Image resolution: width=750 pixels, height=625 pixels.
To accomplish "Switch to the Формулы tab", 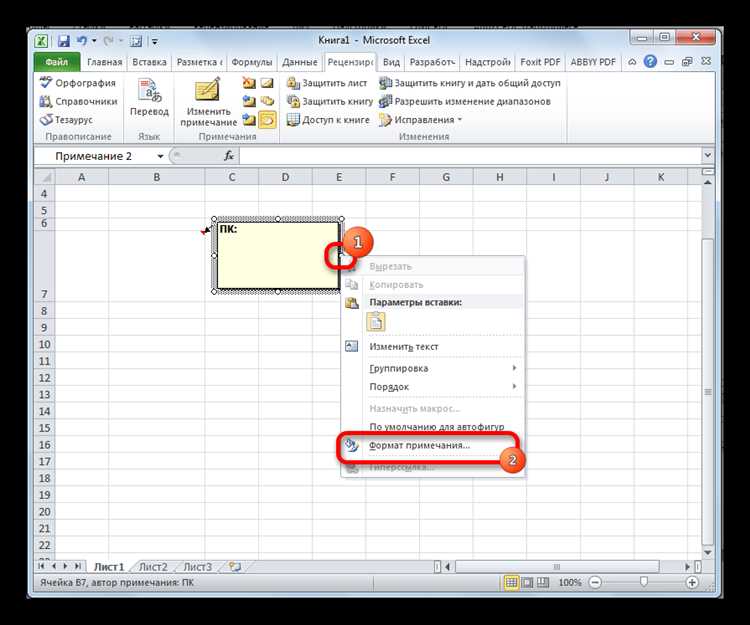I will (252, 62).
